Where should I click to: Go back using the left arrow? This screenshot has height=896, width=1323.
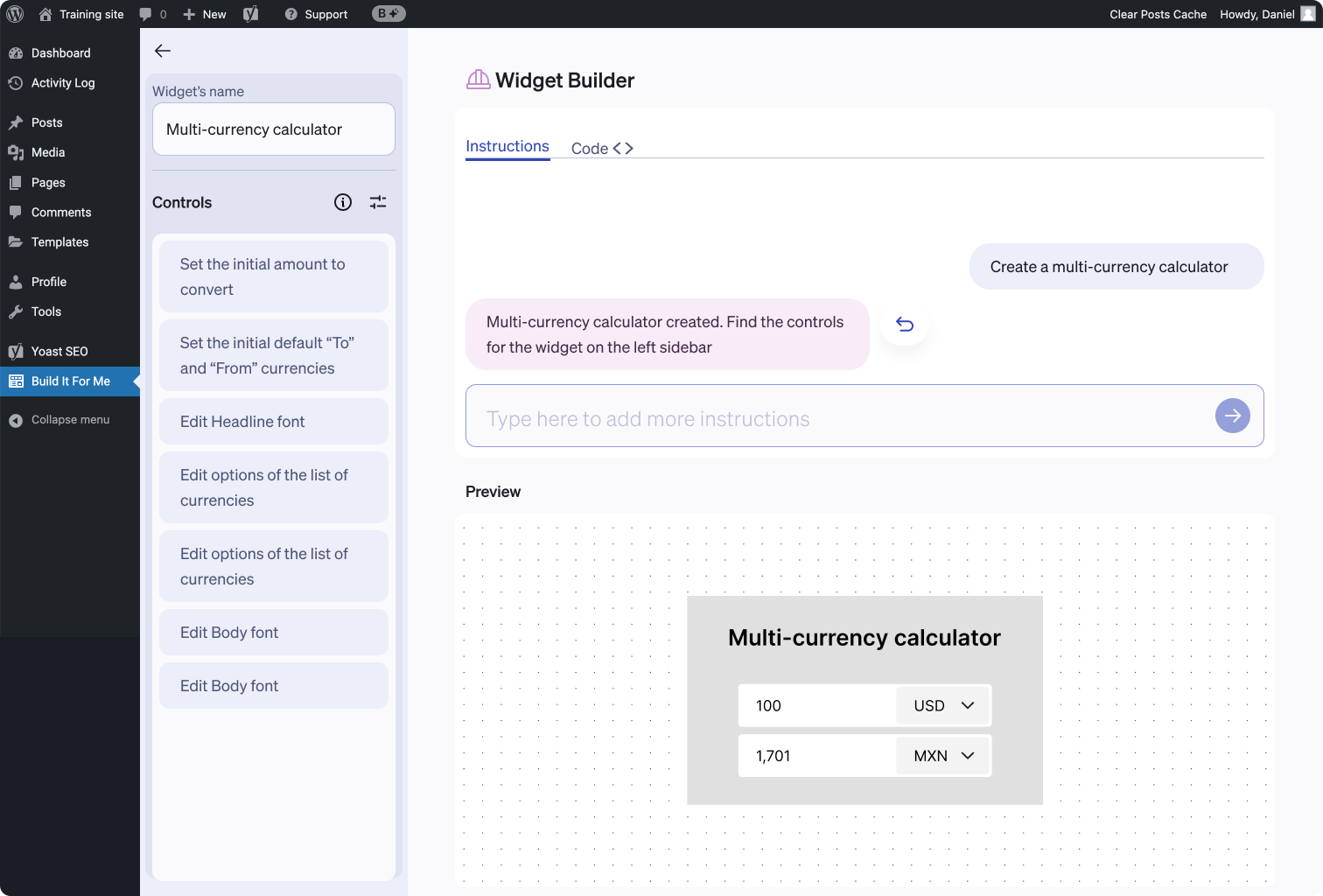click(x=163, y=51)
